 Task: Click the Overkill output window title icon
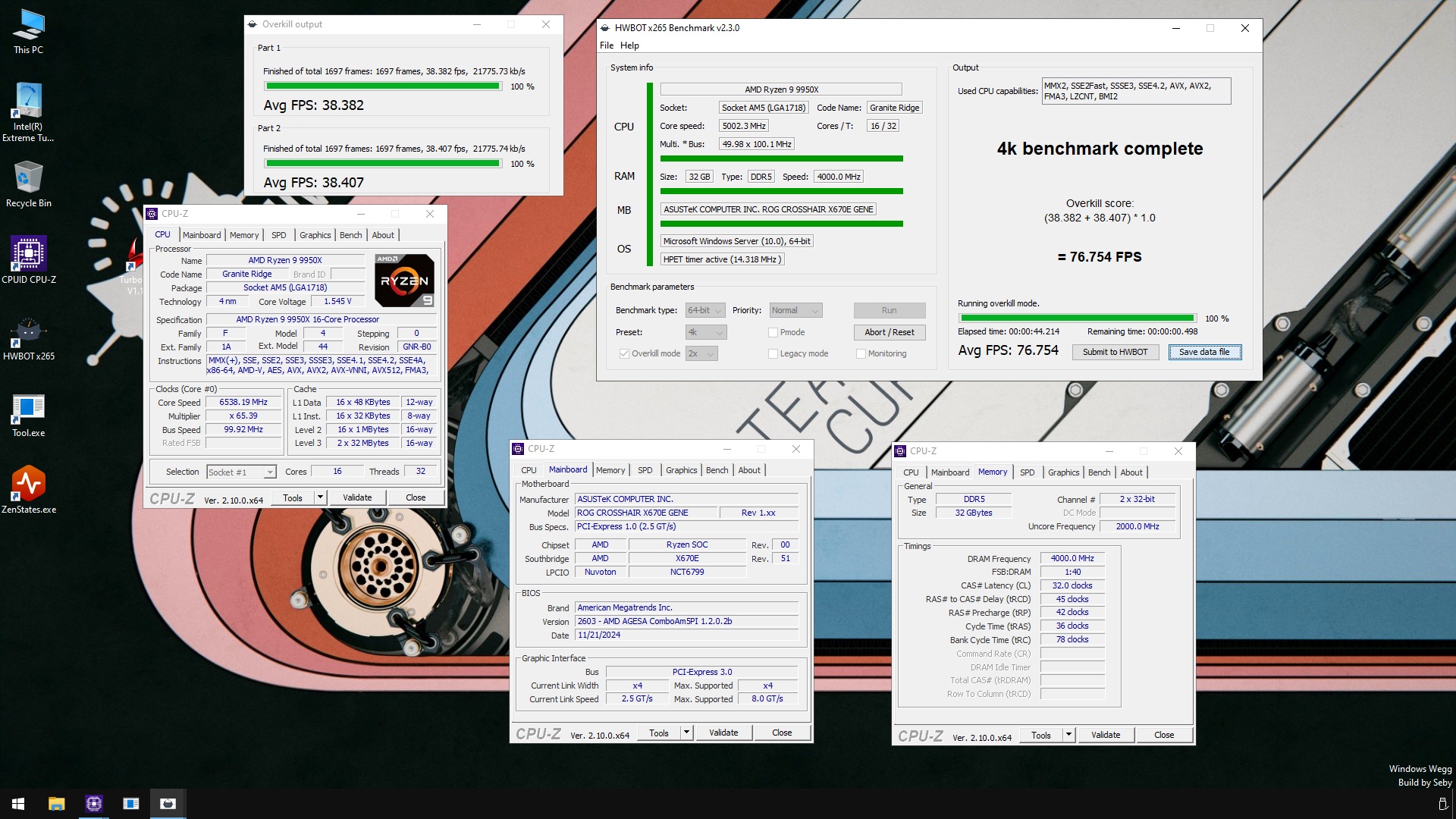click(x=253, y=24)
